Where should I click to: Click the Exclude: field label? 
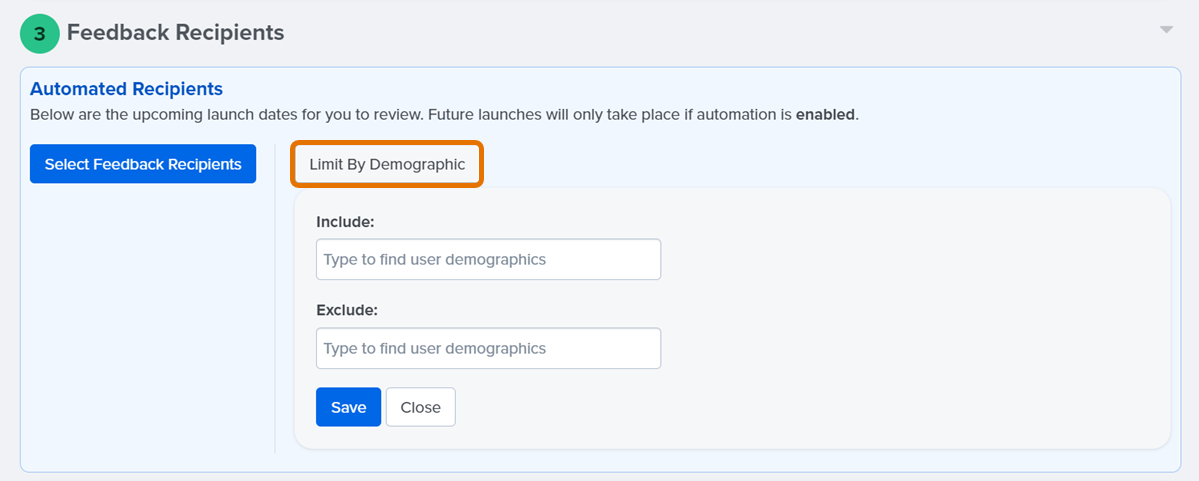pyautogui.click(x=347, y=311)
